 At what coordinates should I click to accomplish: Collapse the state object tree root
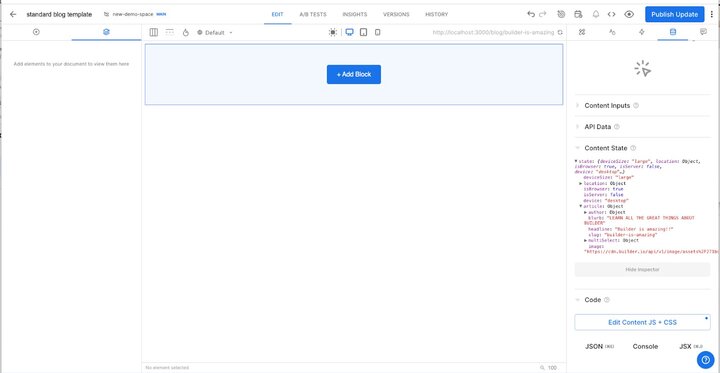point(576,161)
